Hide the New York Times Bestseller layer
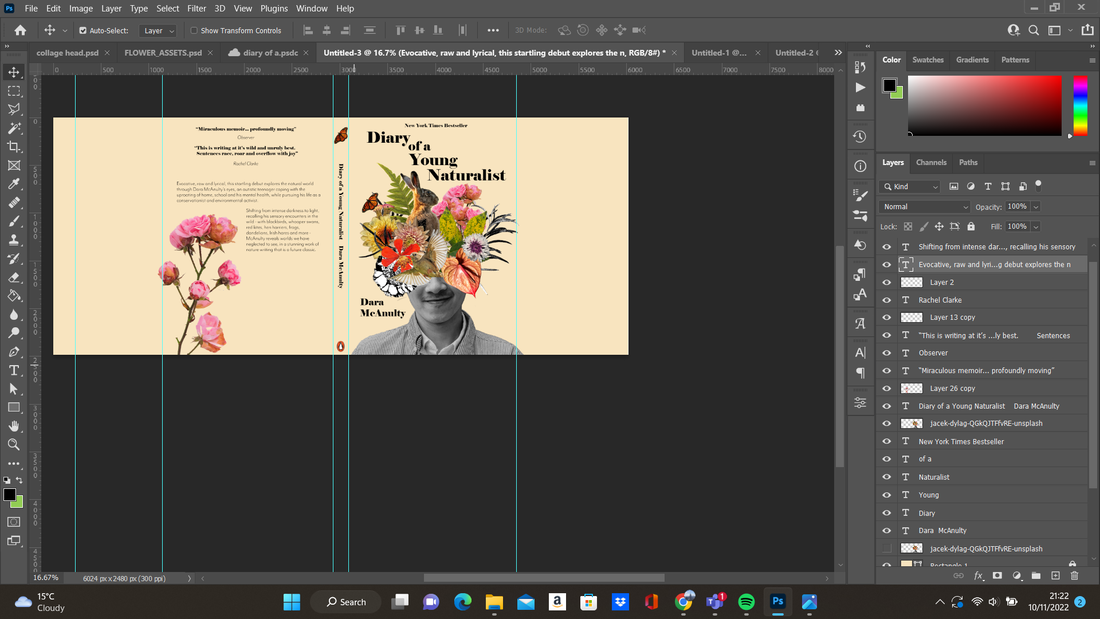The width and height of the screenshot is (1100, 619). [887, 441]
